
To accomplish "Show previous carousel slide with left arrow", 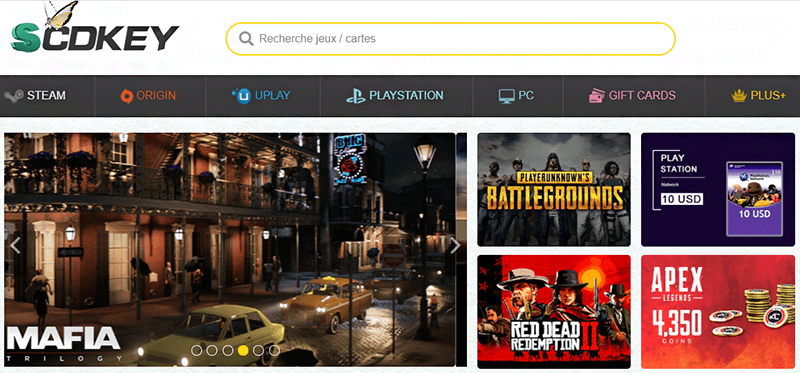I will click(15, 245).
